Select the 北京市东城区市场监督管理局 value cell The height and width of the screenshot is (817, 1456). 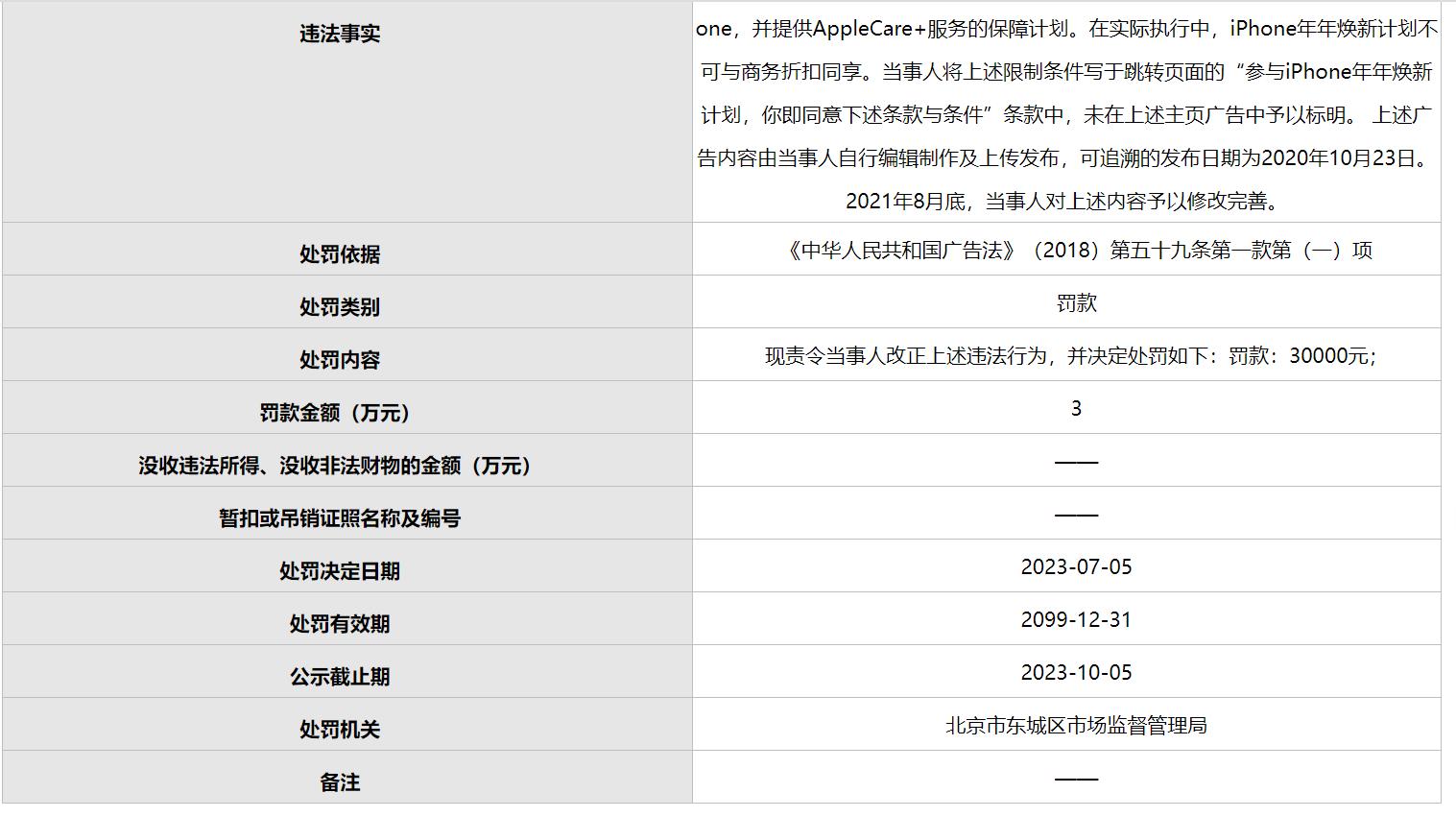pyautogui.click(x=1075, y=726)
